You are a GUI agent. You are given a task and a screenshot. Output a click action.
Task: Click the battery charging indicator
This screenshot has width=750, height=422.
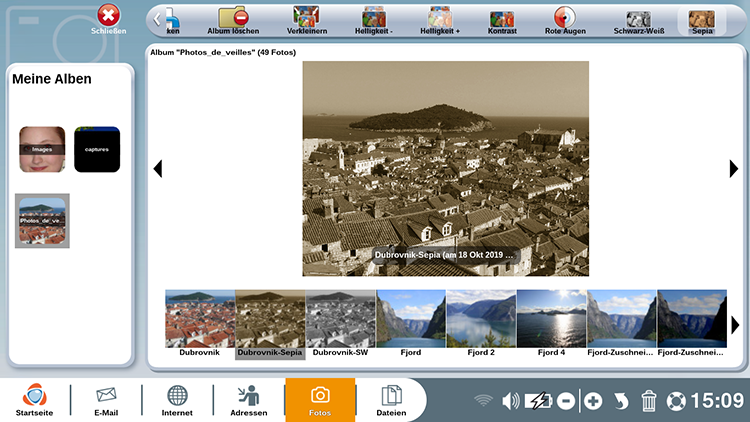(x=538, y=401)
